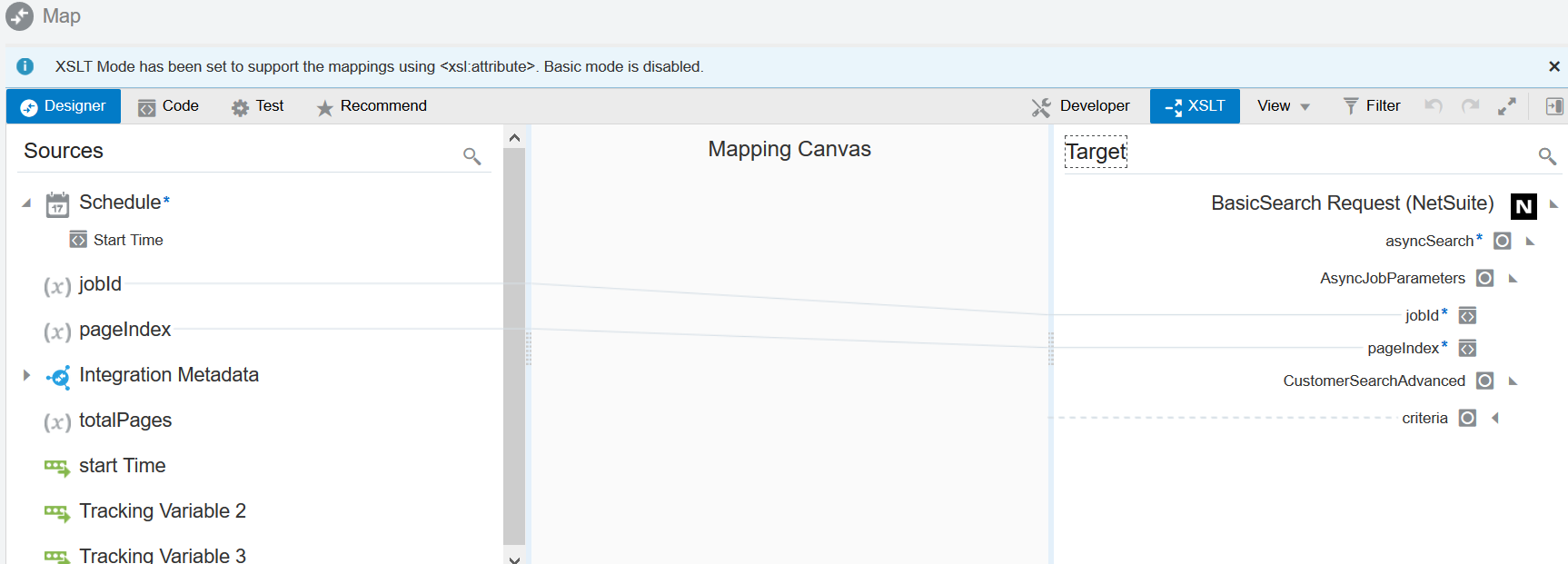Expand the Integration Metadata node
Image resolution: width=1568 pixels, height=564 pixels.
[x=26, y=375]
